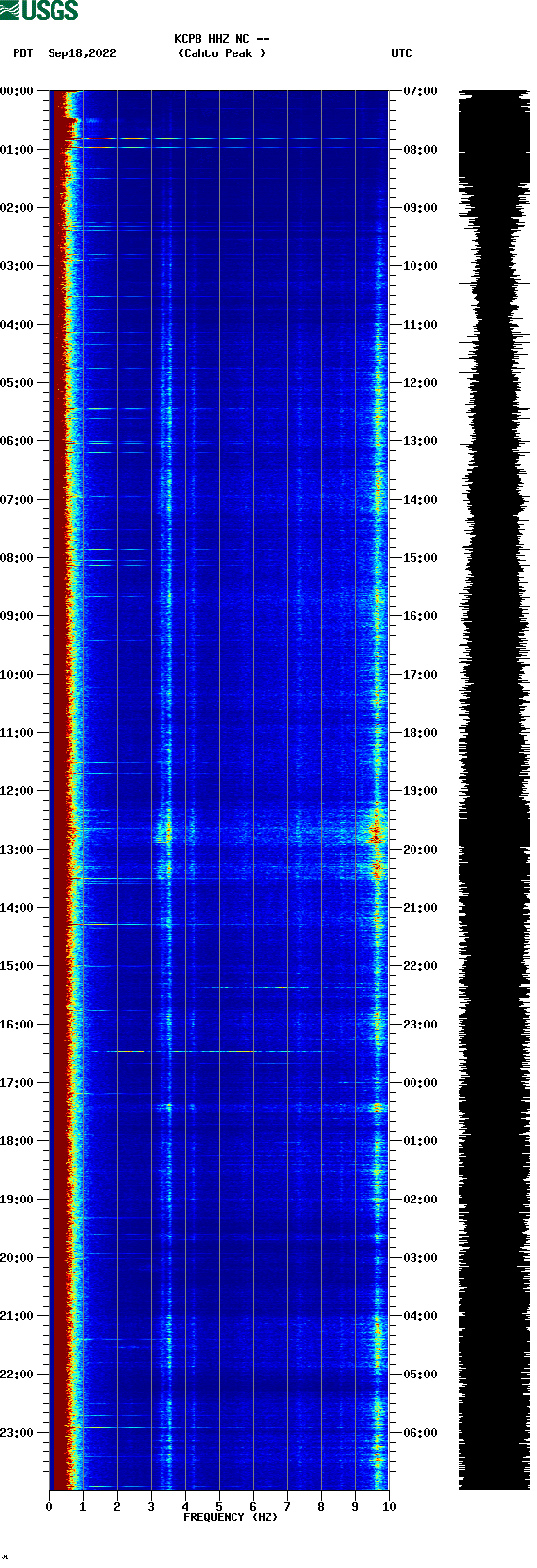Click the 20:00 UTC time label on right axis
Viewport: 537px width, 1568px height.
(420, 850)
